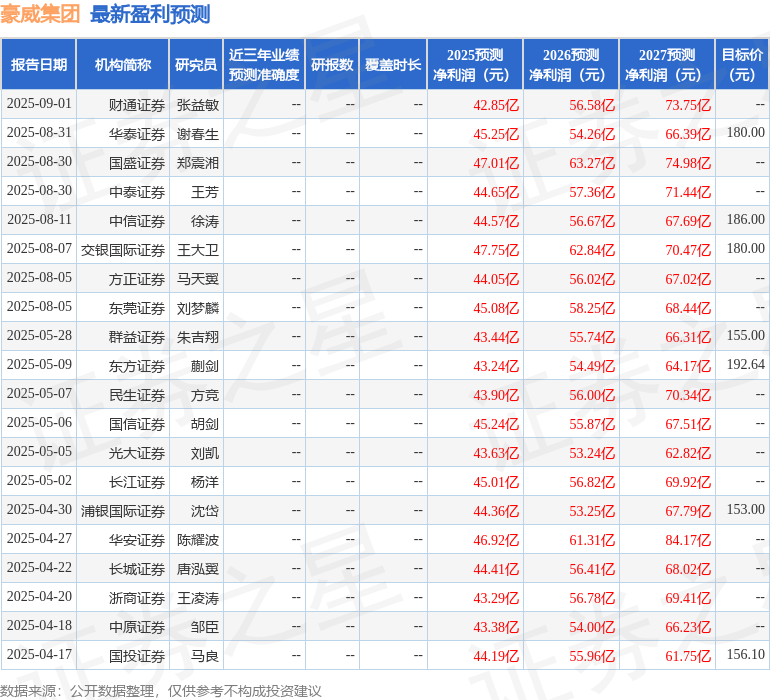This screenshot has height=700, width=770.
Task: Select the 覆盖时长 column header
Action: tap(393, 65)
